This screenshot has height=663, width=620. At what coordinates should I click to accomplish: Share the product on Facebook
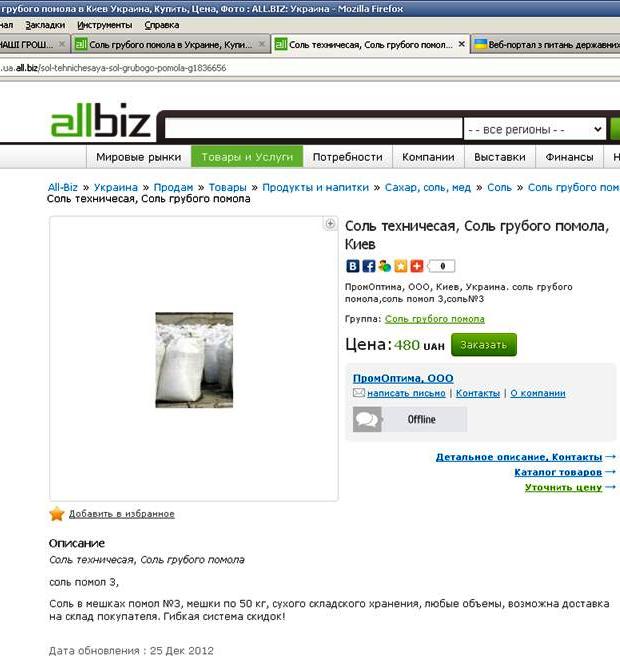click(x=369, y=266)
